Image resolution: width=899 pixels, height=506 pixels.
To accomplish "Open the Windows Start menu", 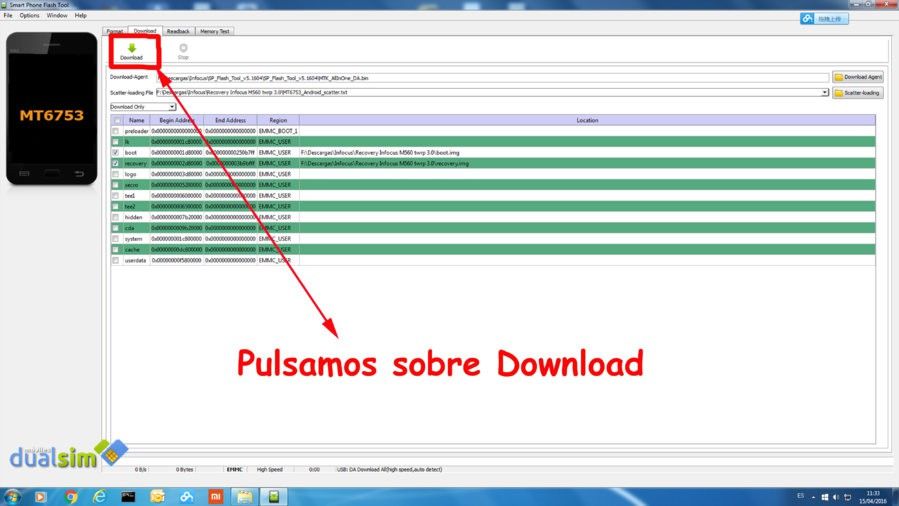I will pyautogui.click(x=11, y=496).
